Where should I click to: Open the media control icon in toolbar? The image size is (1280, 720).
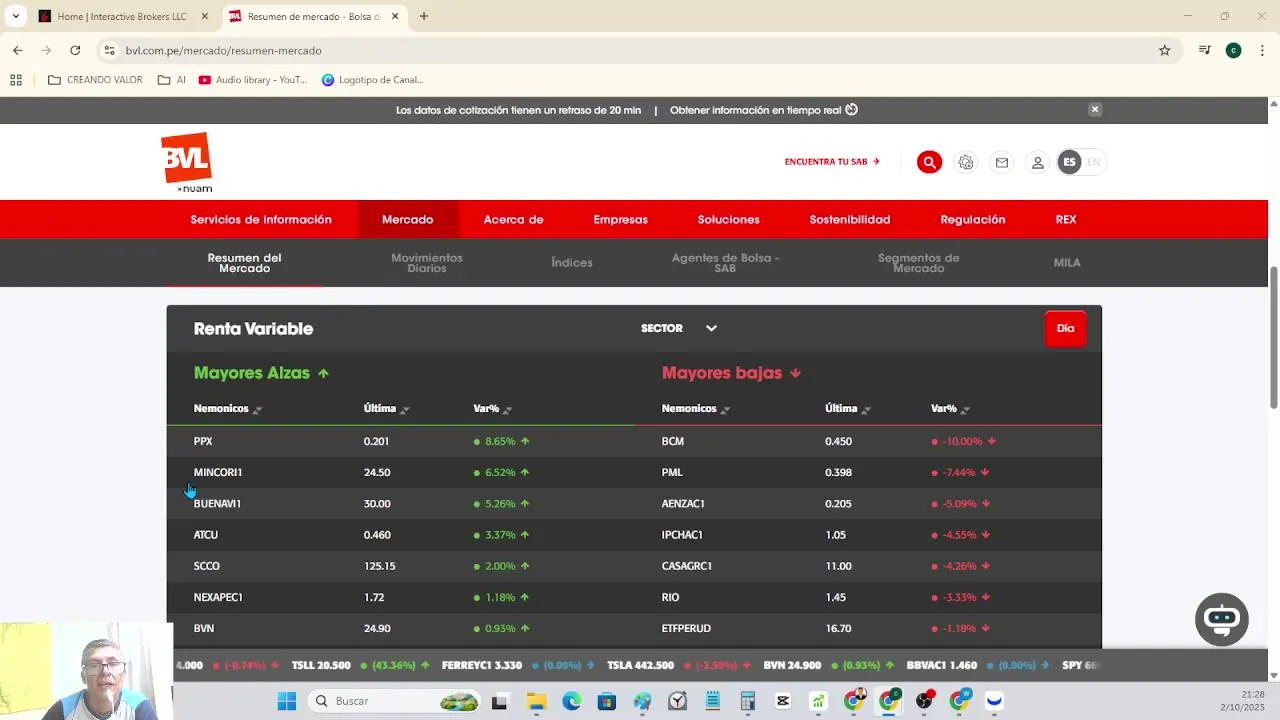(1204, 50)
